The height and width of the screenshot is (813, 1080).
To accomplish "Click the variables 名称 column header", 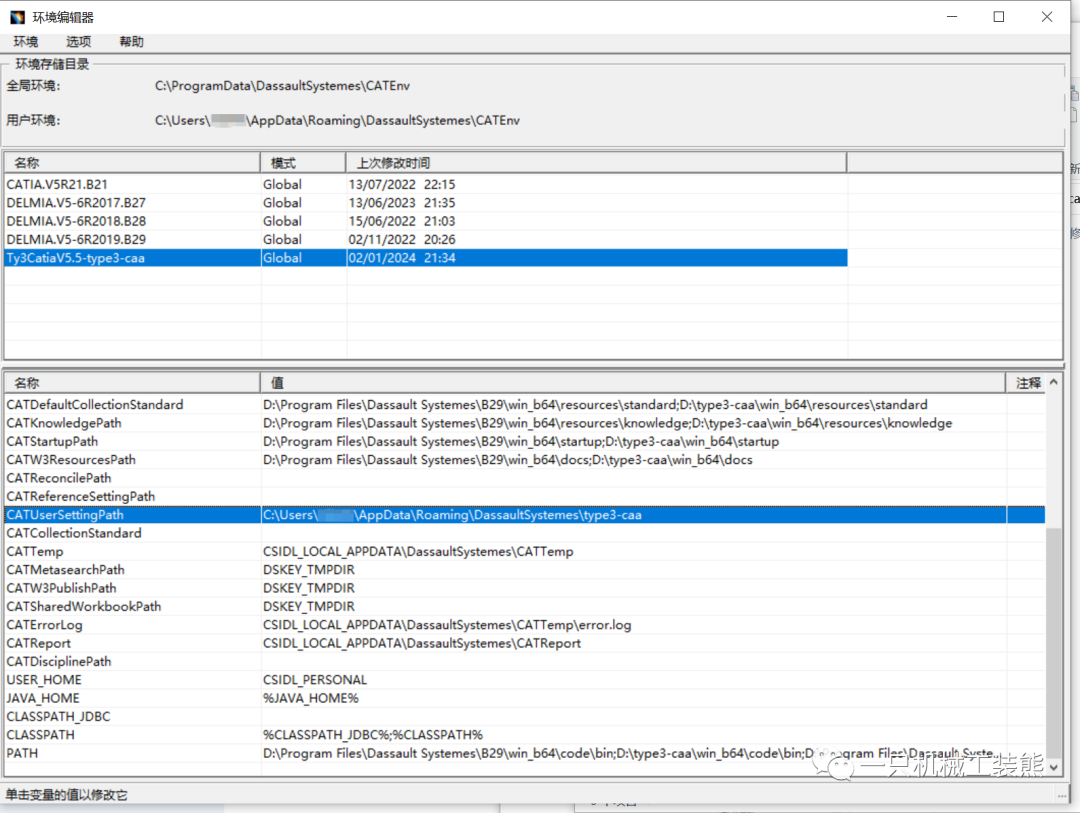I will [x=132, y=382].
